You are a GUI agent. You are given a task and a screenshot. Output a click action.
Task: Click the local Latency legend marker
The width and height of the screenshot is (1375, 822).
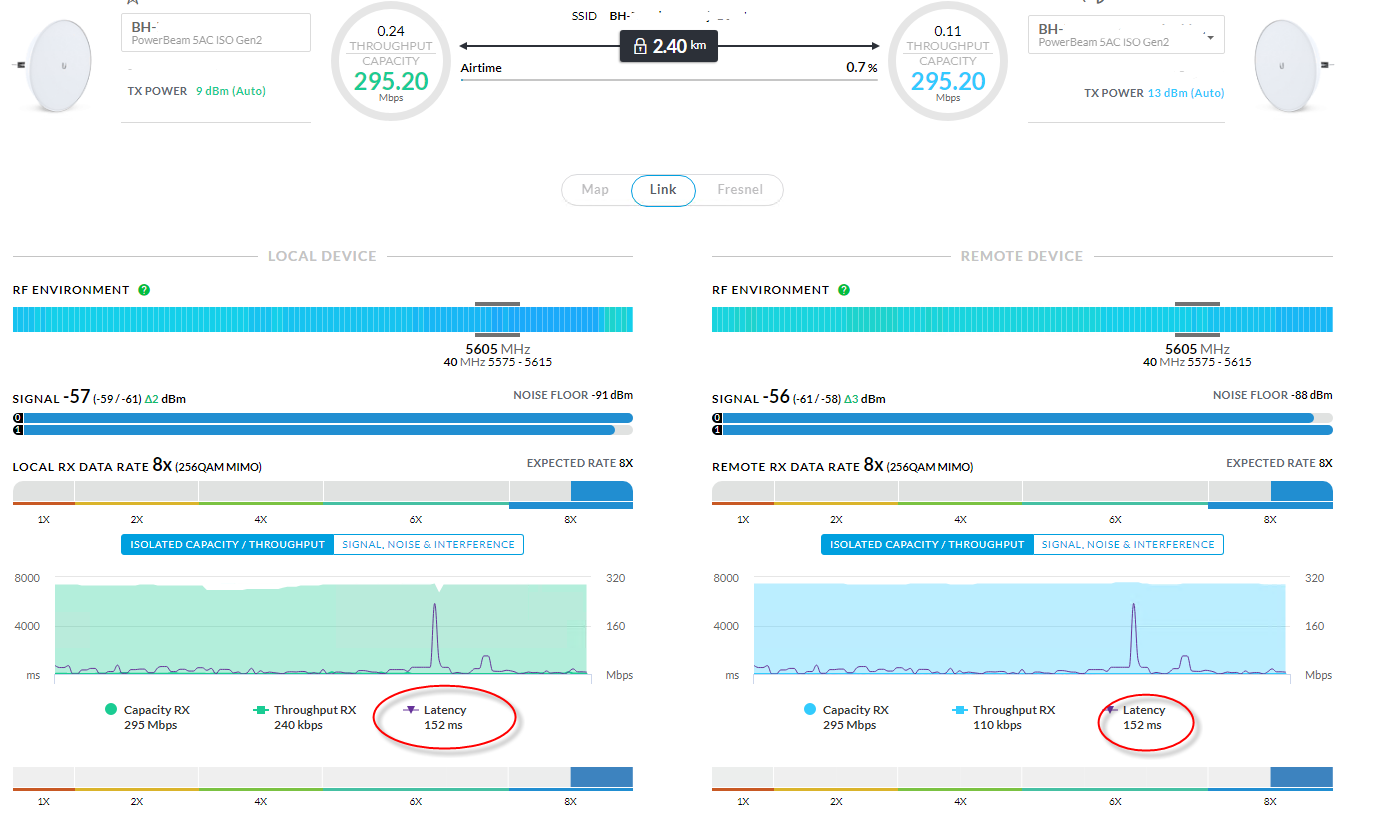[x=411, y=710]
